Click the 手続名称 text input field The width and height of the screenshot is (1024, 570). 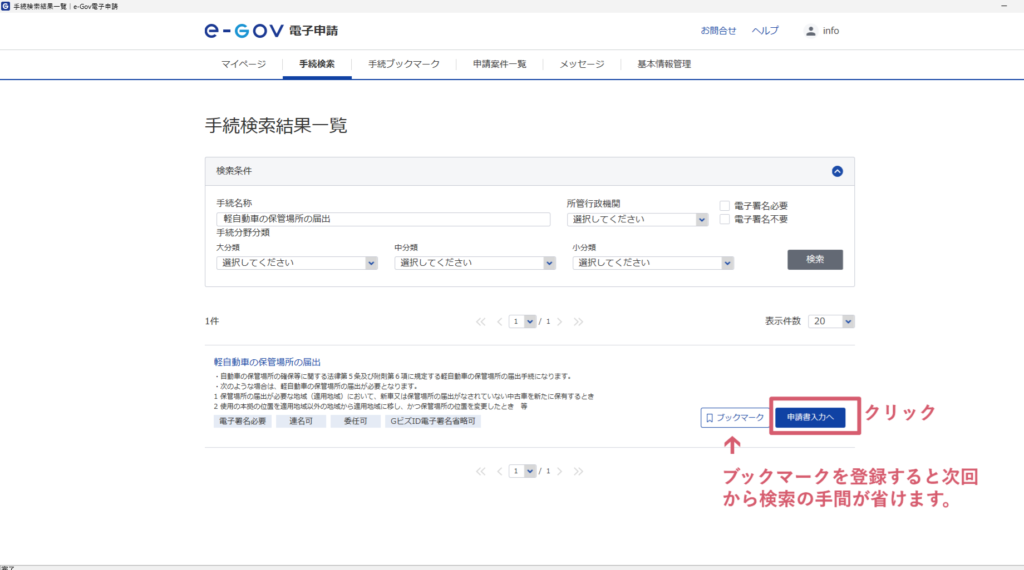coord(383,219)
